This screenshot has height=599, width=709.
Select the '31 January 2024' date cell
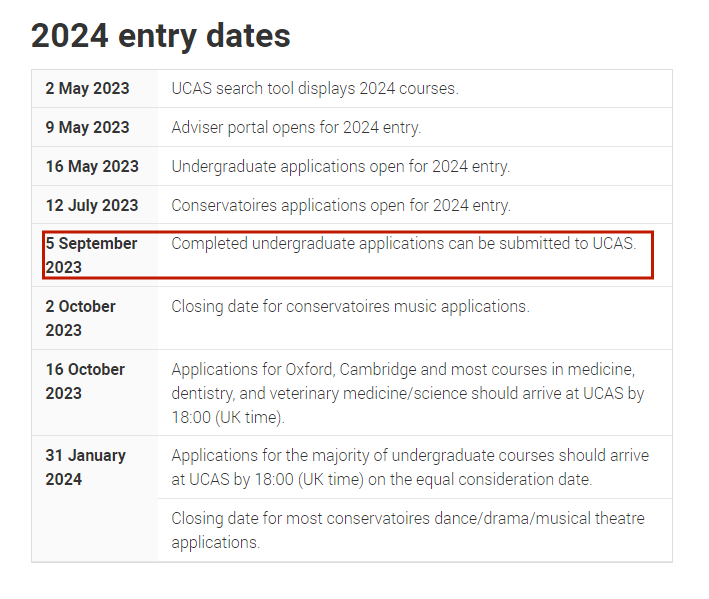[95, 499]
